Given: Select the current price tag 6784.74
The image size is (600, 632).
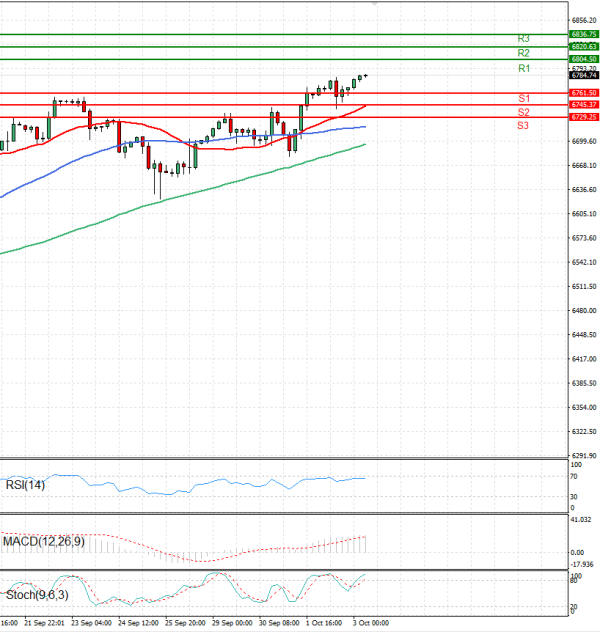Looking at the screenshot, I should 583,75.
